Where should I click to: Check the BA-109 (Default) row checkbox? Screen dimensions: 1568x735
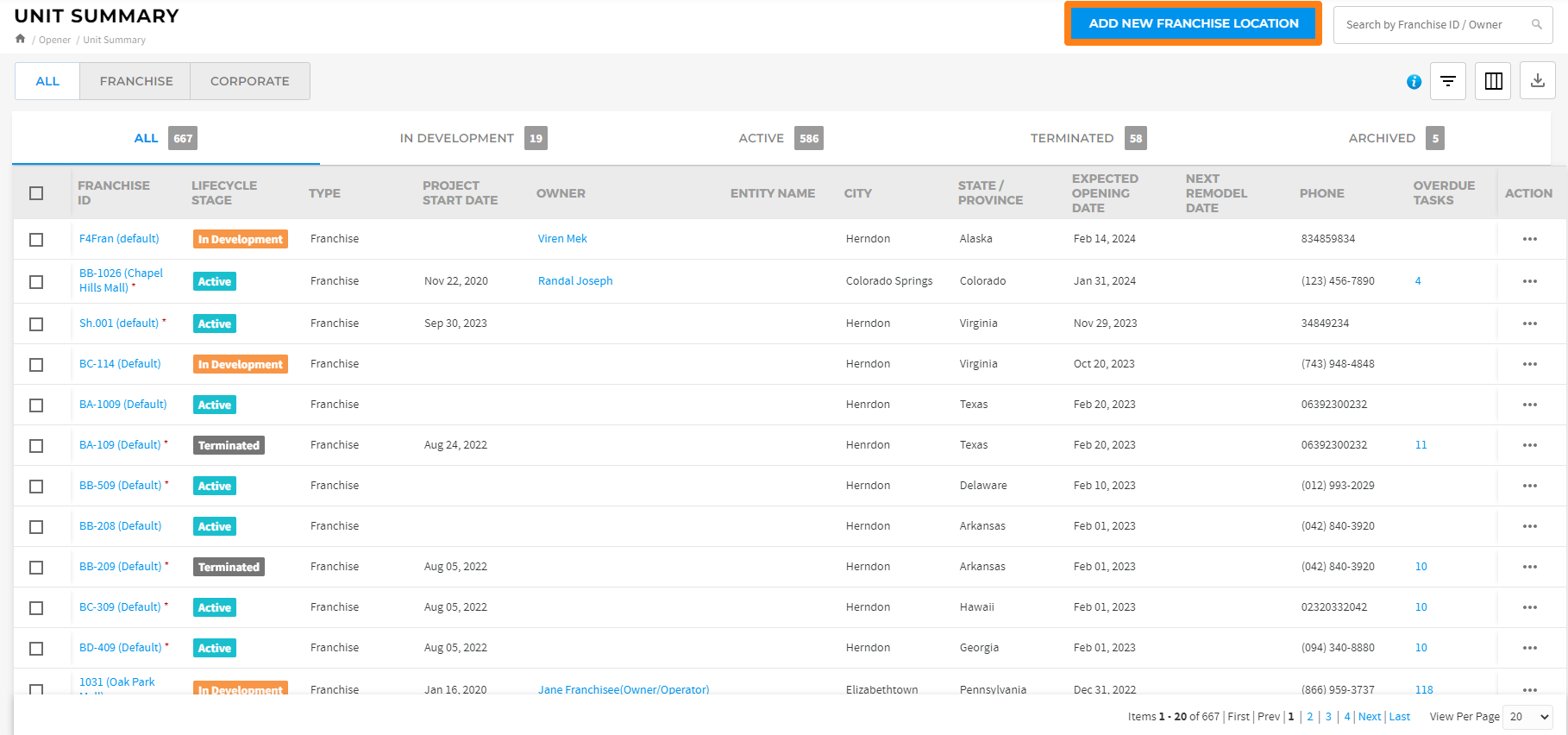36,446
